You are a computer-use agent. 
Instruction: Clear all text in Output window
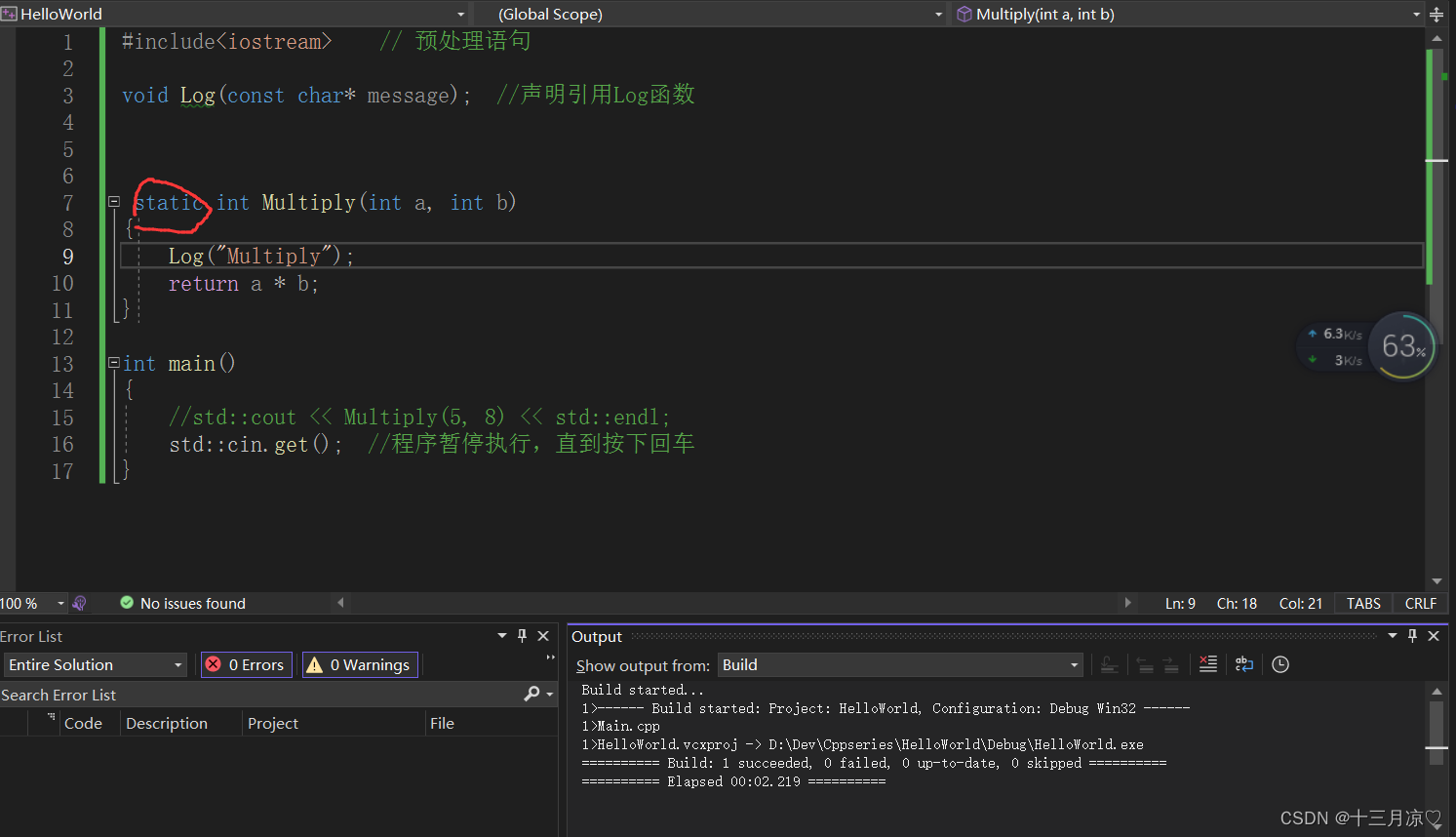click(1207, 664)
